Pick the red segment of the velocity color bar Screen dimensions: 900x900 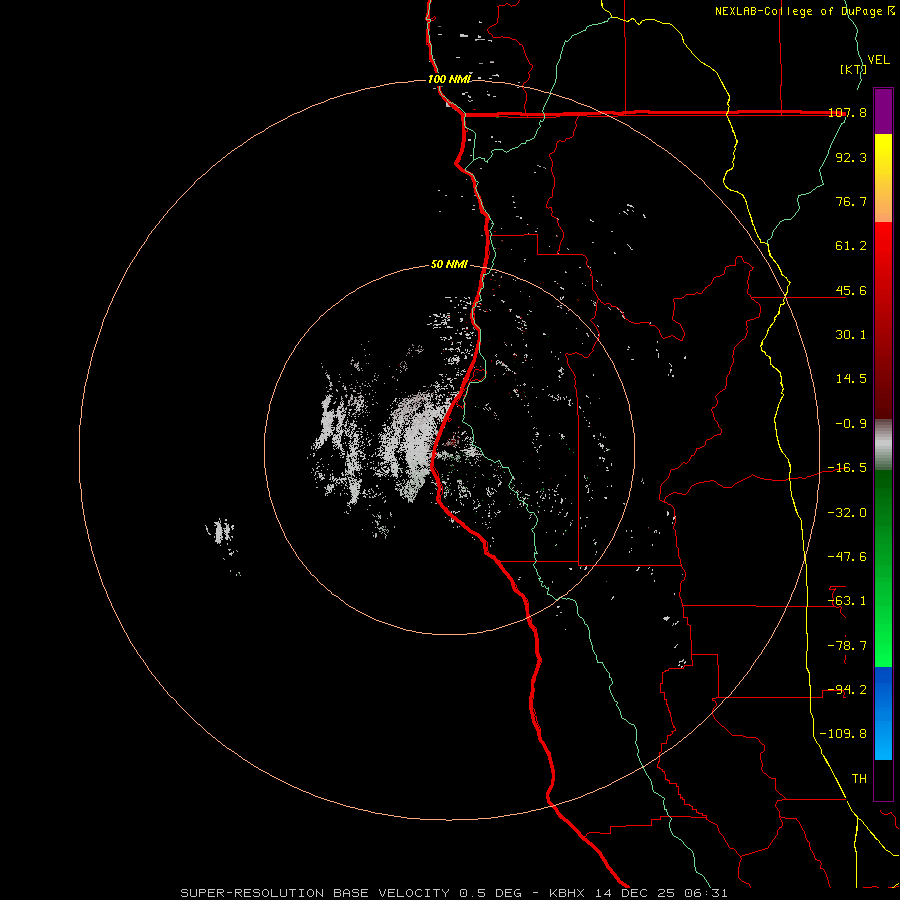coord(883,320)
